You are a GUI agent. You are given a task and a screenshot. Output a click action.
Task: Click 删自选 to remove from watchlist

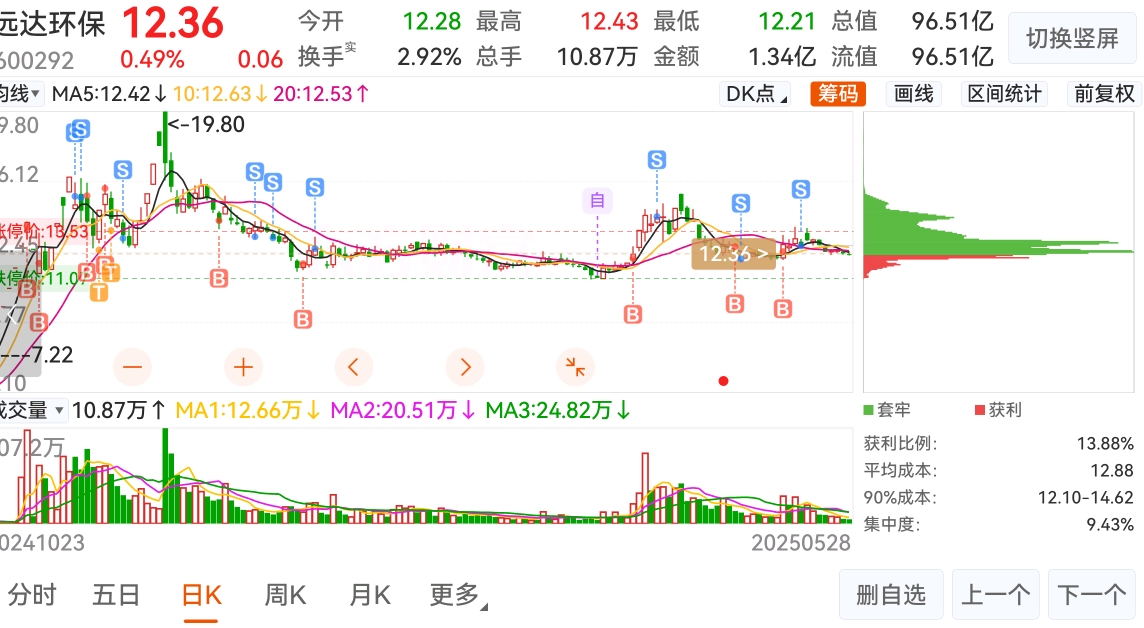891,595
